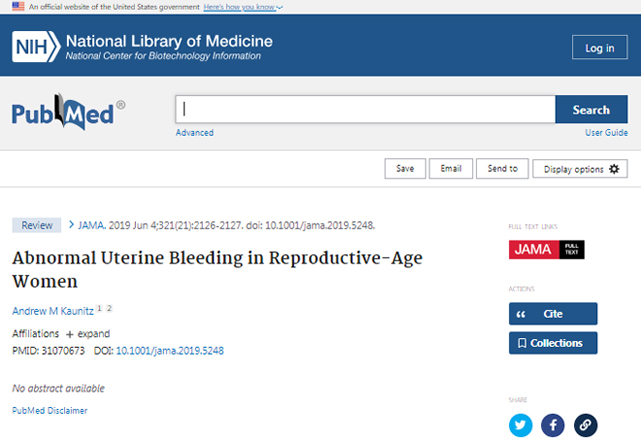Open the PubMed logo home link
The height and width of the screenshot is (440, 641).
click(68, 112)
